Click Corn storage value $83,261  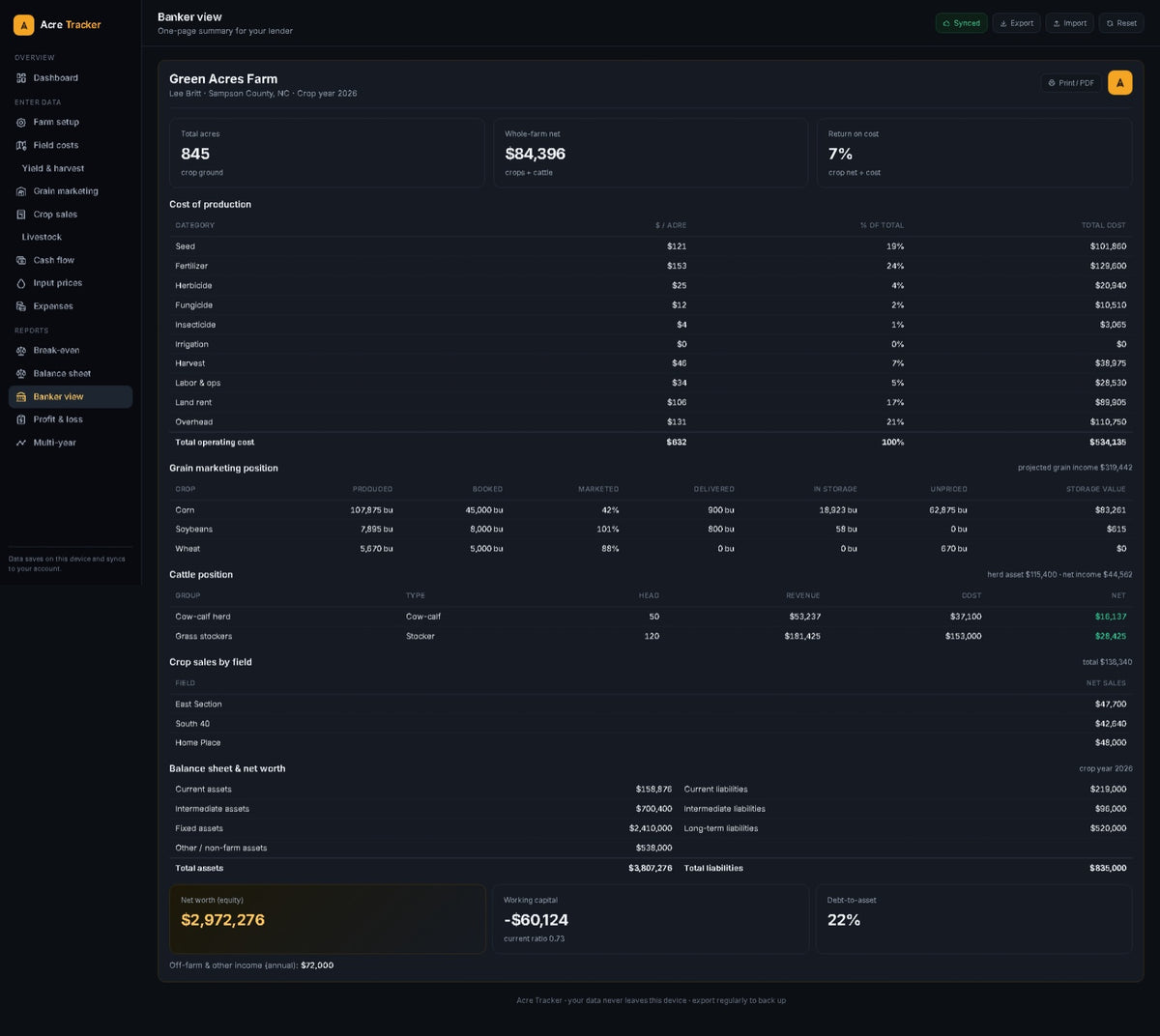tap(1111, 510)
